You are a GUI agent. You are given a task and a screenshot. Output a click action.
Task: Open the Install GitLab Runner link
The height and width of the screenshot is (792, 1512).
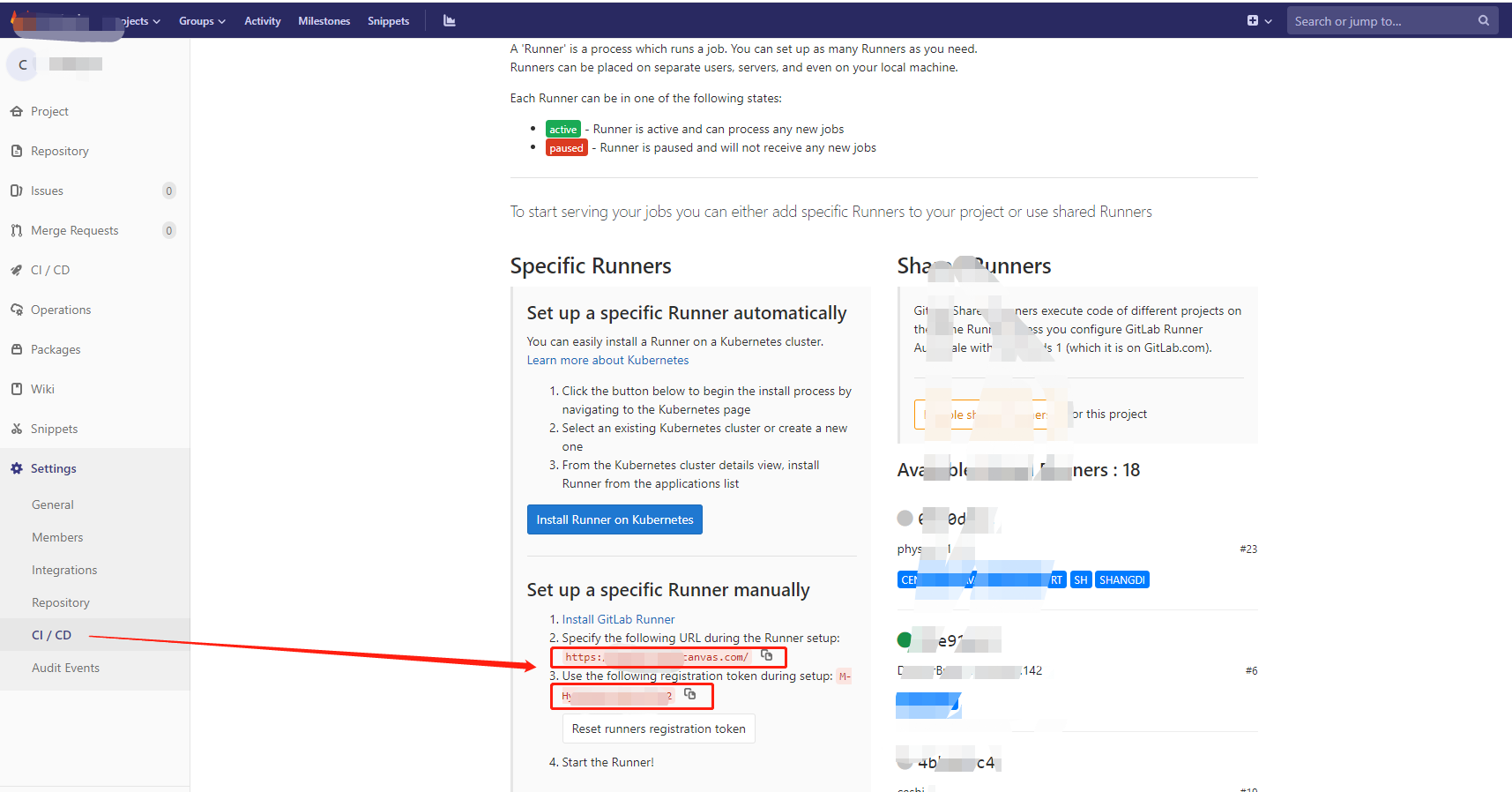click(618, 619)
